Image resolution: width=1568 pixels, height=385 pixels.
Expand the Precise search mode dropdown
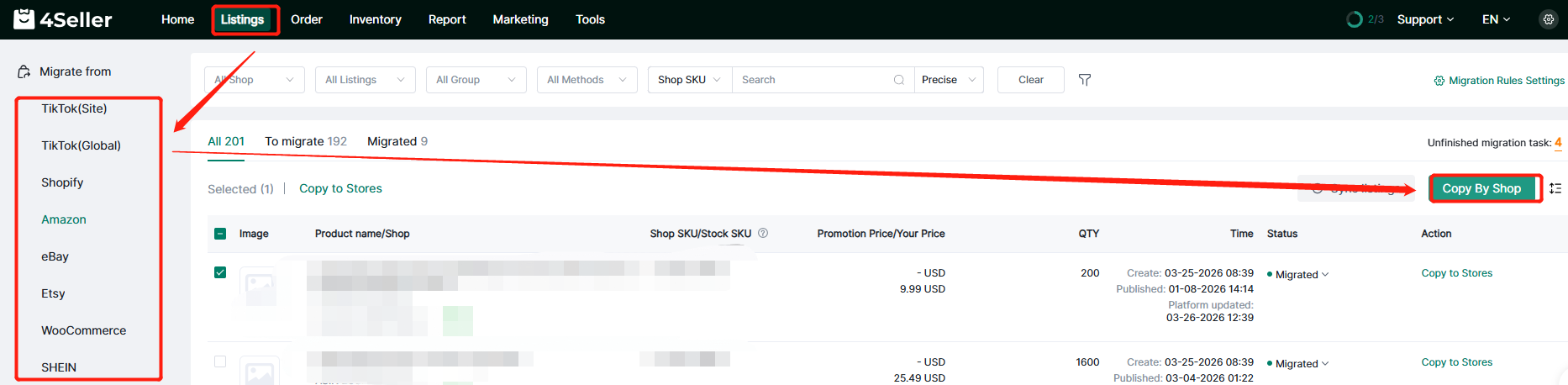(x=948, y=80)
